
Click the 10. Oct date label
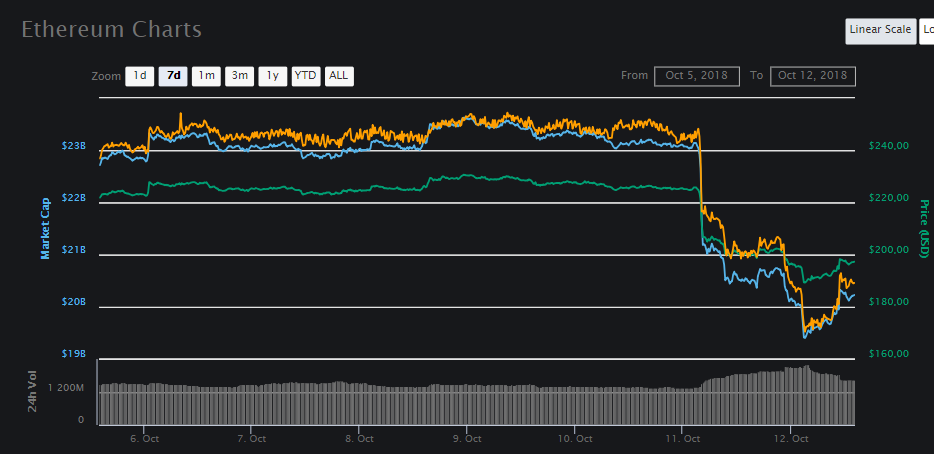pos(574,439)
